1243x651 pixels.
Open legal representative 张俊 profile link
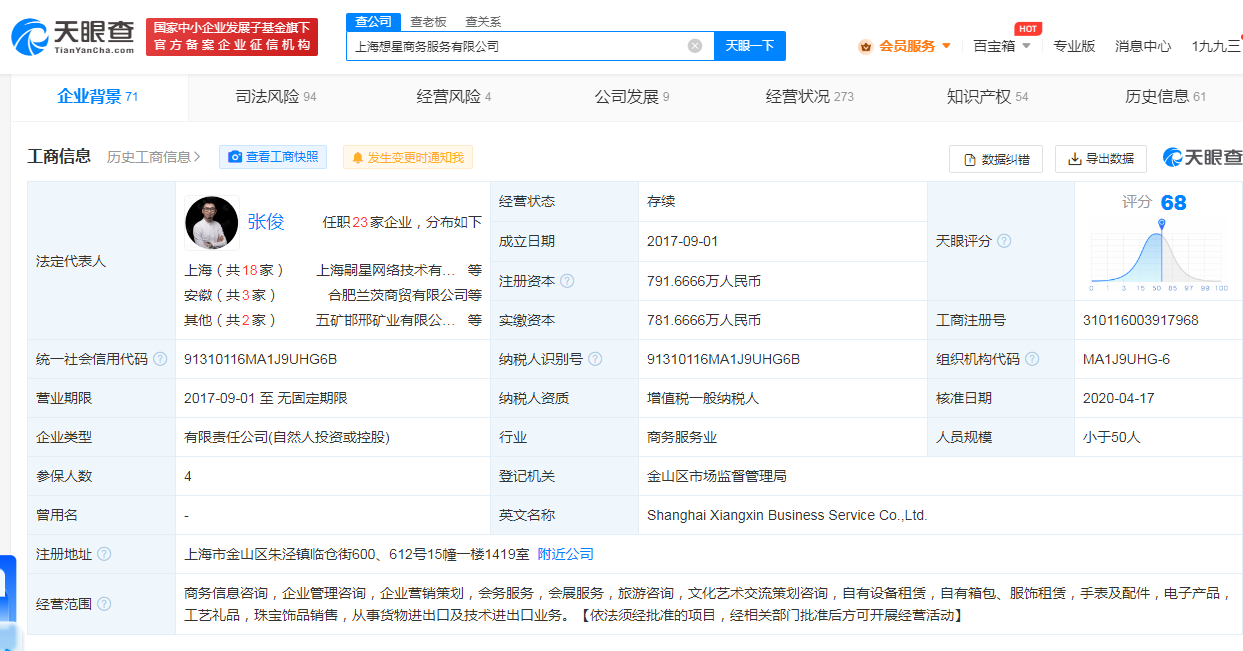[266, 222]
